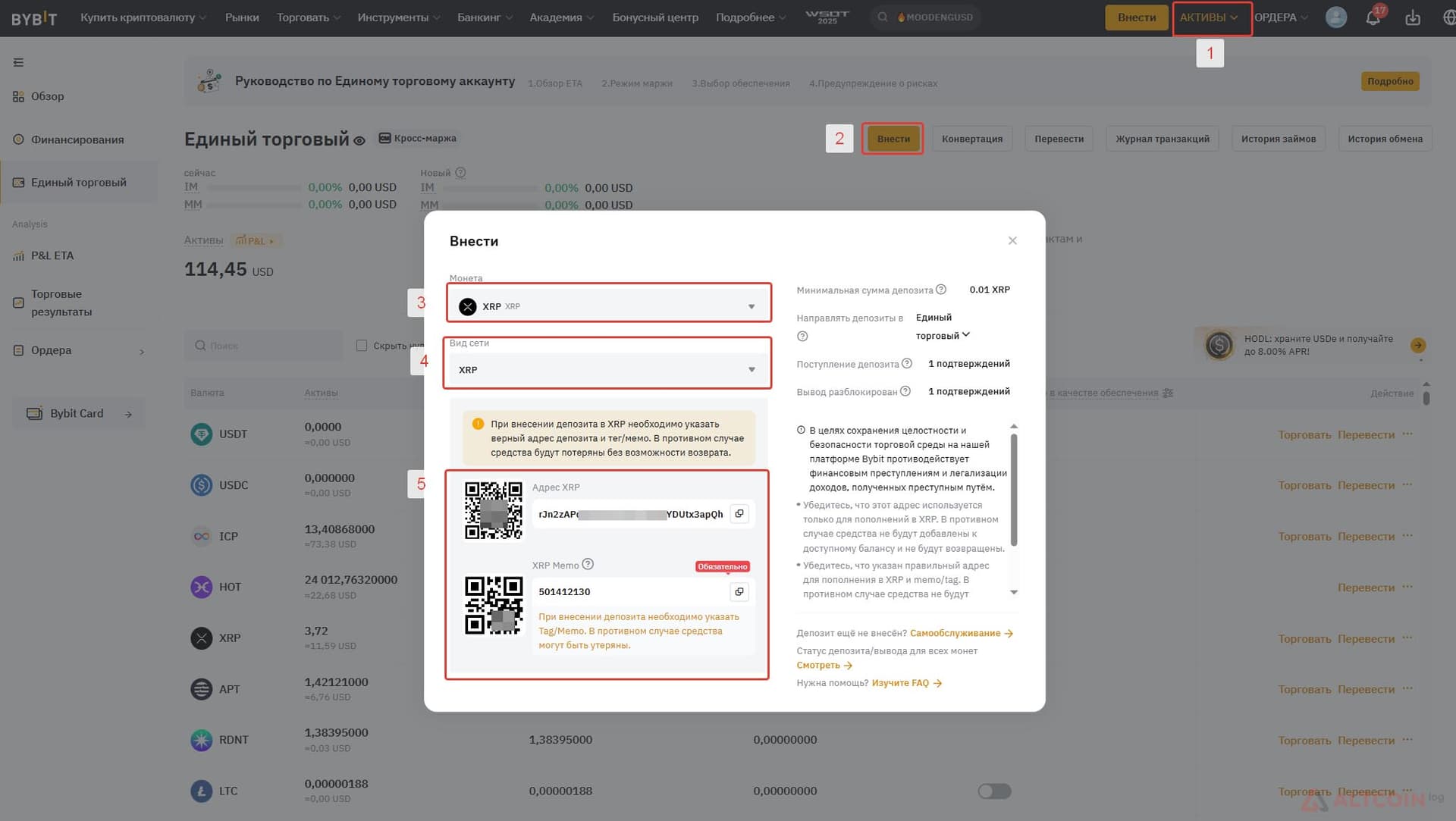Open more options for XRP row
The image size is (1456, 821).
[x=1408, y=638]
